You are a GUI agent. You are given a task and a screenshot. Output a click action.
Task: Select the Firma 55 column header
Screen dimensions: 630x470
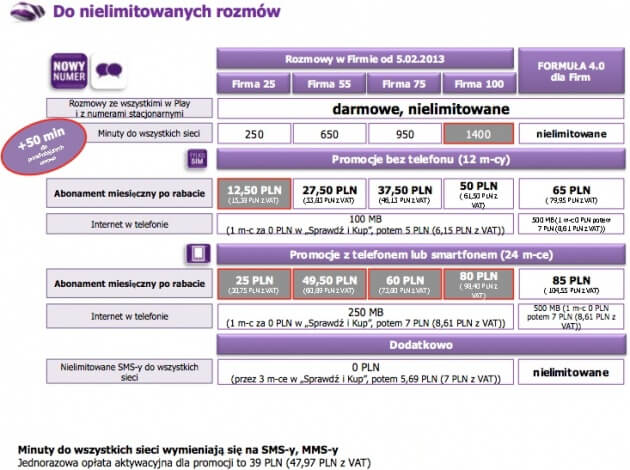click(x=329, y=84)
